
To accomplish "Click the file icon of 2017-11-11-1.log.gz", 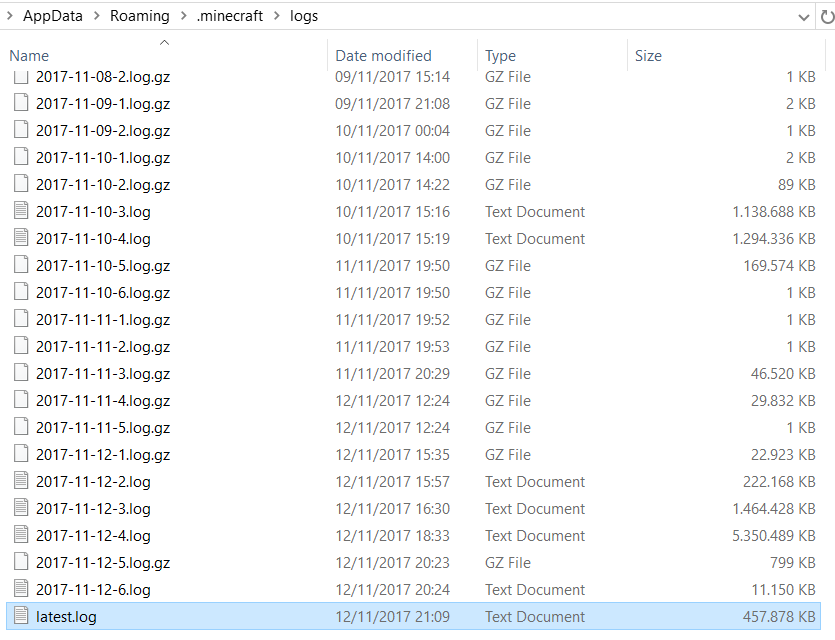I will (21, 318).
